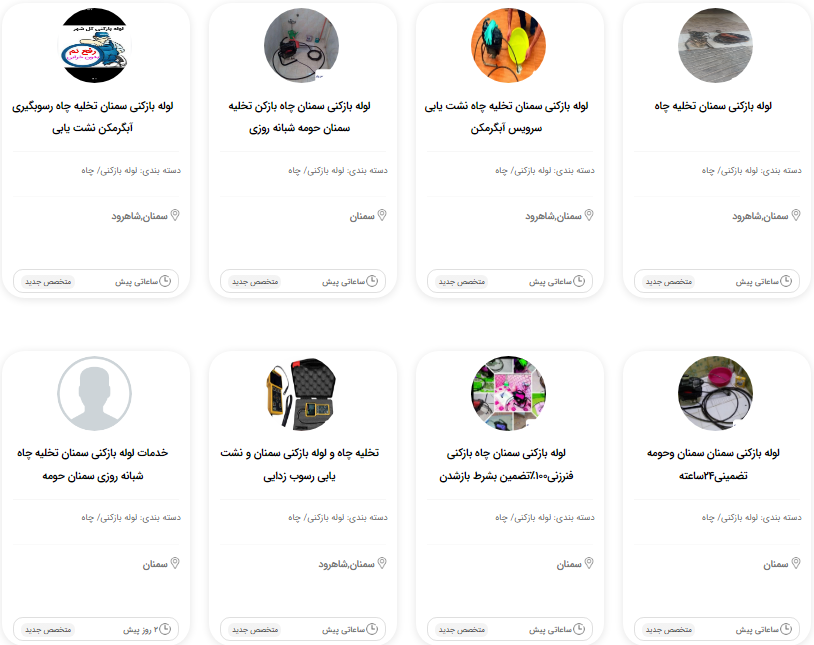Open listing خدمات لوله بازکنی سمنان تخلیه چاه
Screen dimensions: 814x645
pos(93,464)
